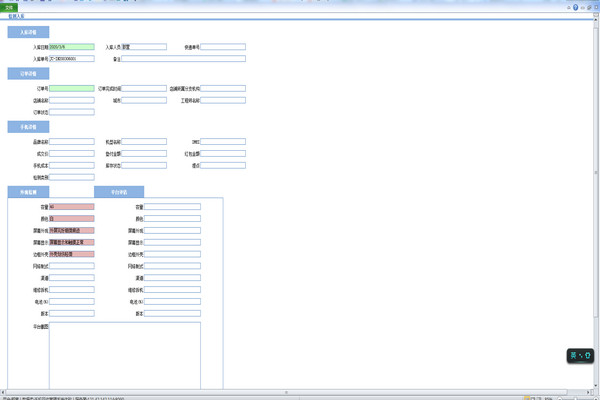Click the horizontal scrollbar at the bottom
Screen dimensions: 600x400
point(286,392)
